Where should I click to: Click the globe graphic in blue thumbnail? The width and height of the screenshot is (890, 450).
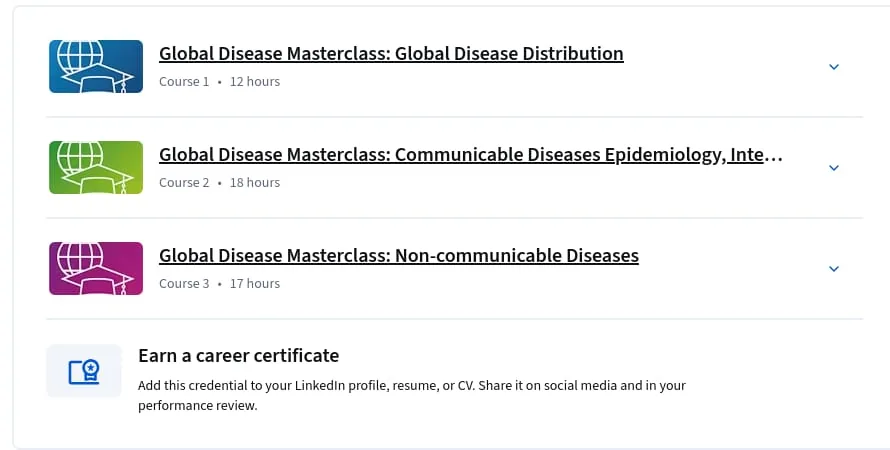click(x=80, y=55)
